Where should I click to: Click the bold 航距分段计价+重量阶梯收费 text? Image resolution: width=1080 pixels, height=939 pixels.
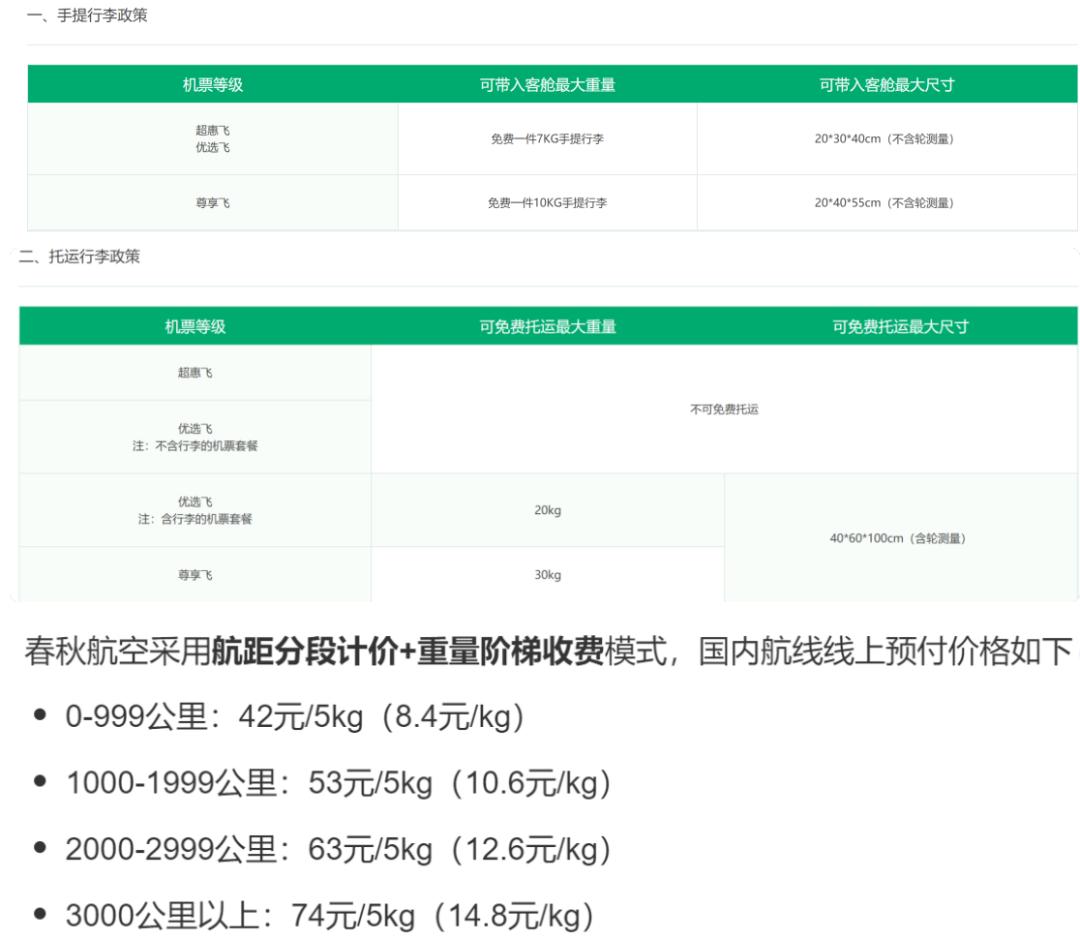click(407, 651)
